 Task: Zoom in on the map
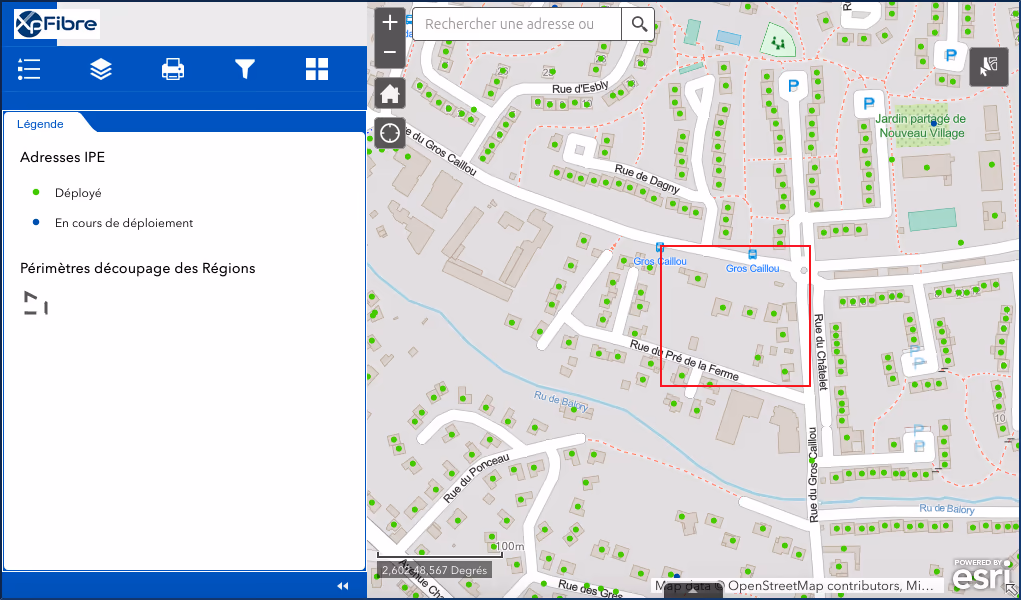[390, 22]
